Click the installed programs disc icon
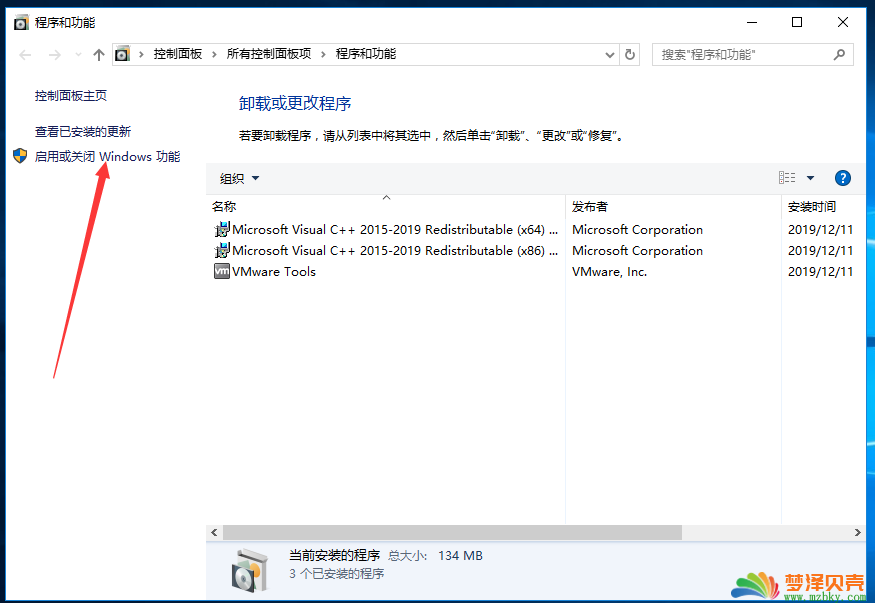This screenshot has height=603, width=875. tap(249, 571)
